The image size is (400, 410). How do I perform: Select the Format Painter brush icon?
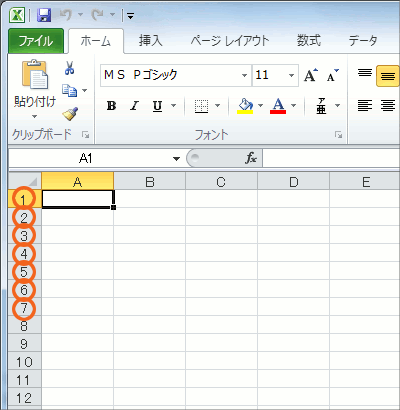coord(70,114)
